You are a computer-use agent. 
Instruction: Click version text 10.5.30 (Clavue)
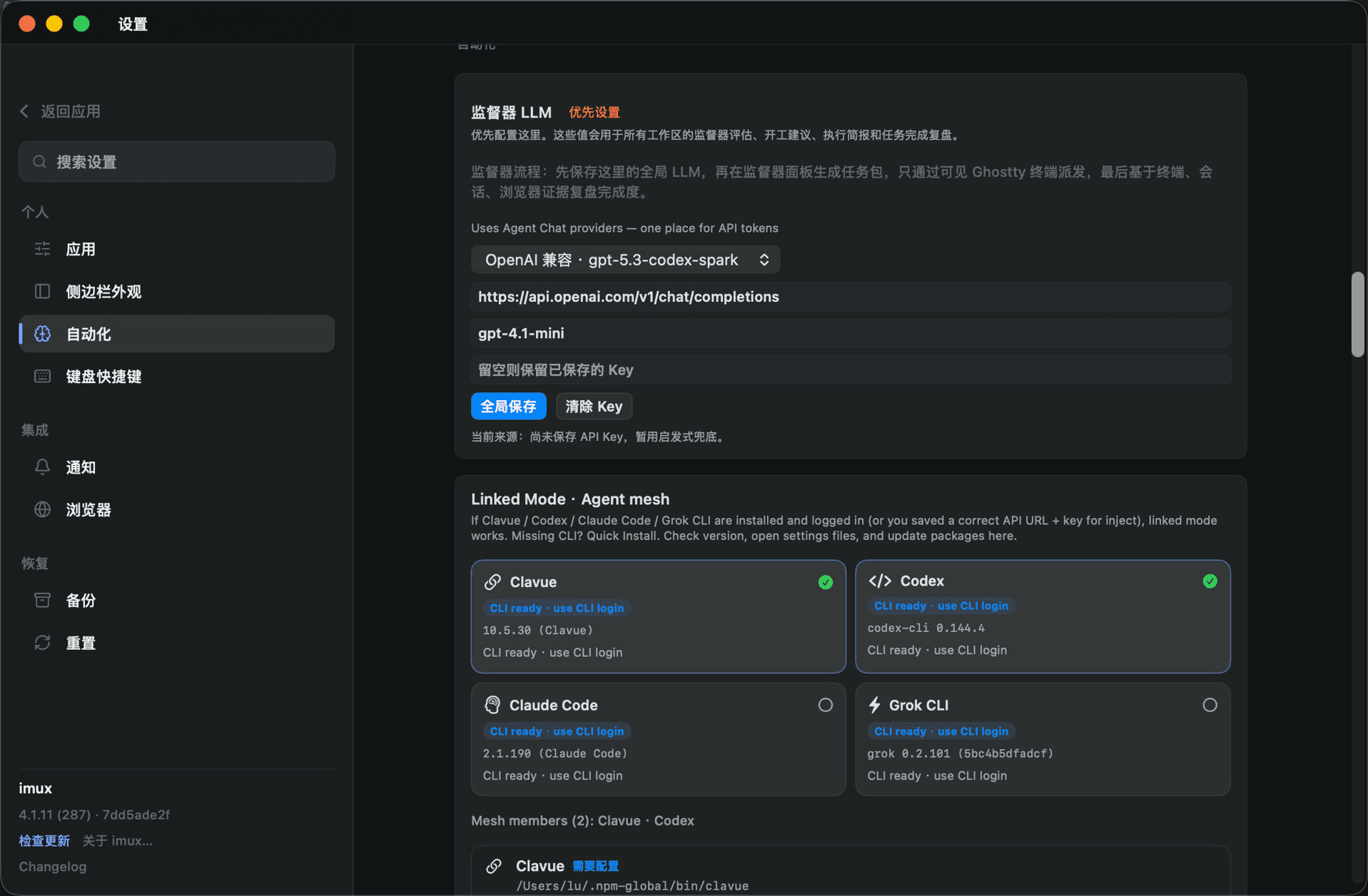click(537, 630)
